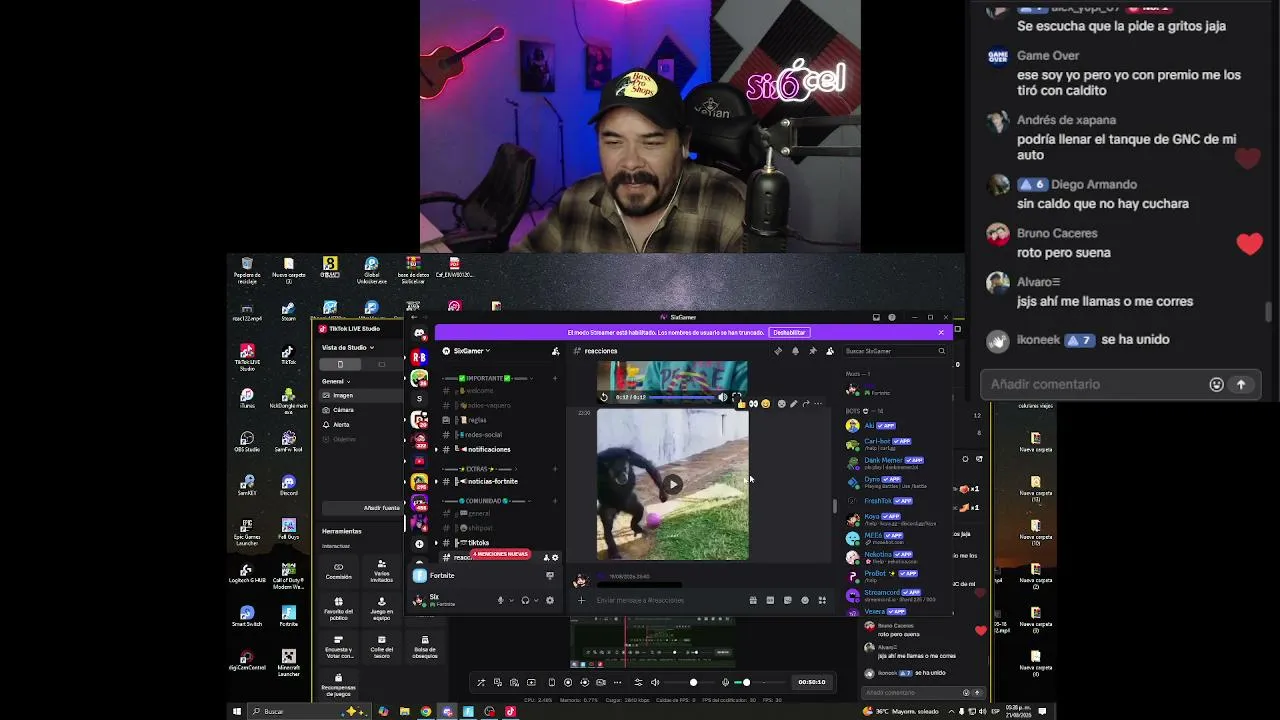Replay the finished 0:12 video

click(x=604, y=397)
